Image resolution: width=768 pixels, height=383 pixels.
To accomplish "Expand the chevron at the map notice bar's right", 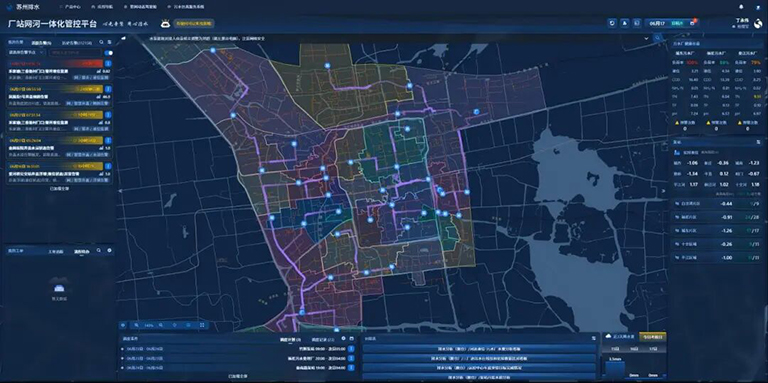I will 647,38.
